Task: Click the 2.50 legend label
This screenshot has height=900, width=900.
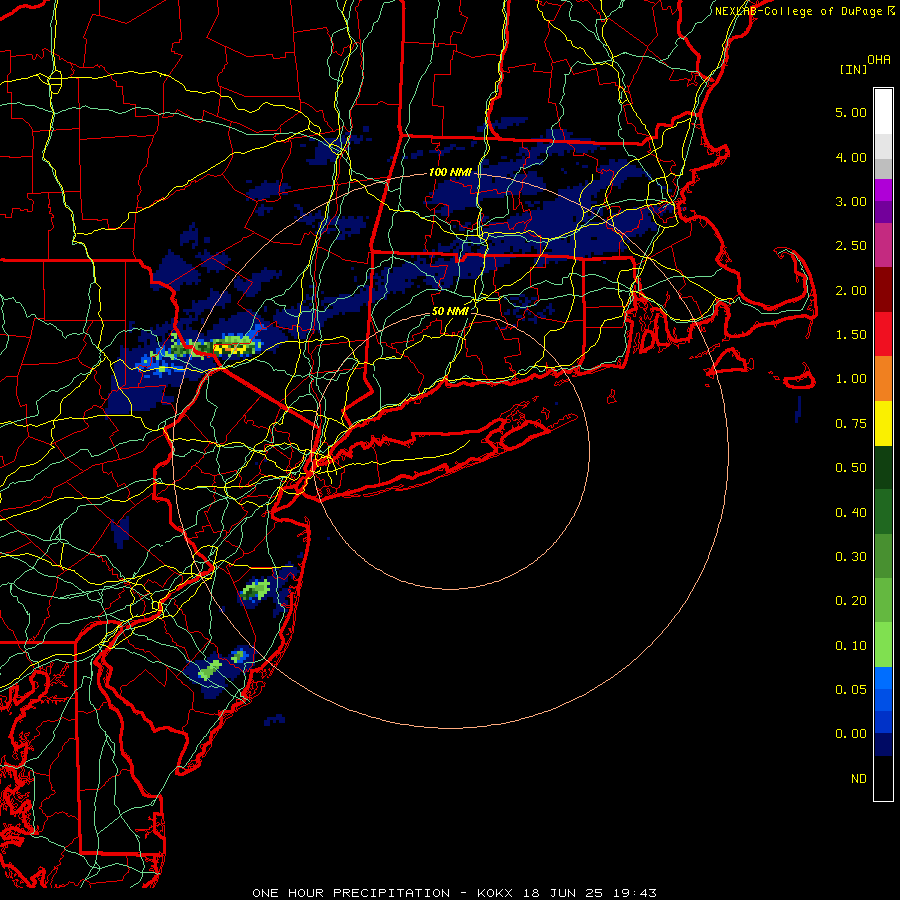Action: pos(851,246)
